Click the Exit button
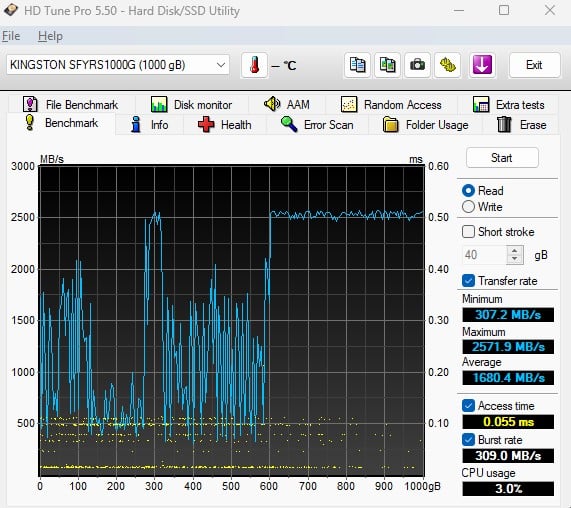571x508 pixels. 534,65
